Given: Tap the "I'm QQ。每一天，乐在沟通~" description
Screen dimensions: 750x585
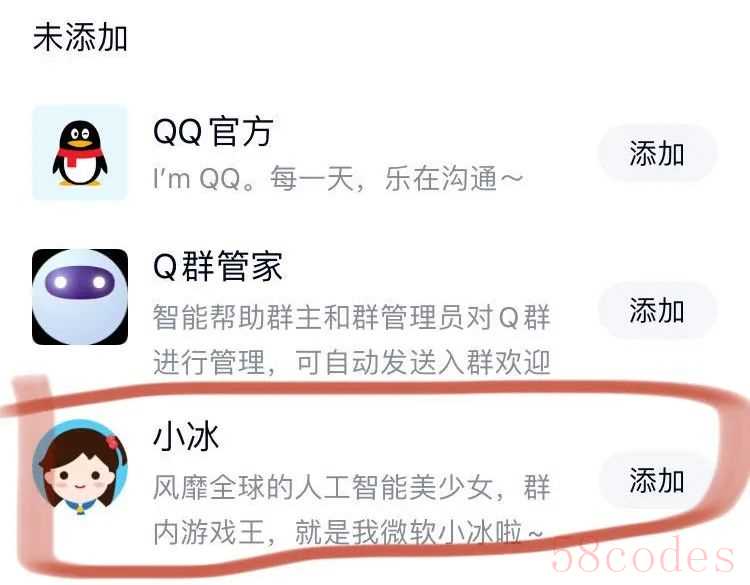Looking at the screenshot, I should 338,178.
